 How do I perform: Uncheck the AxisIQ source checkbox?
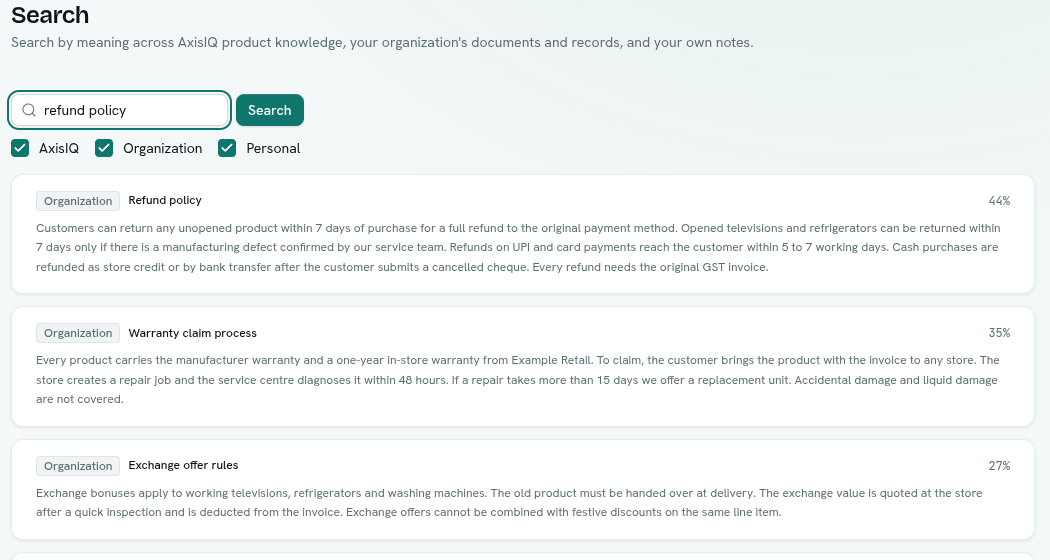20,148
